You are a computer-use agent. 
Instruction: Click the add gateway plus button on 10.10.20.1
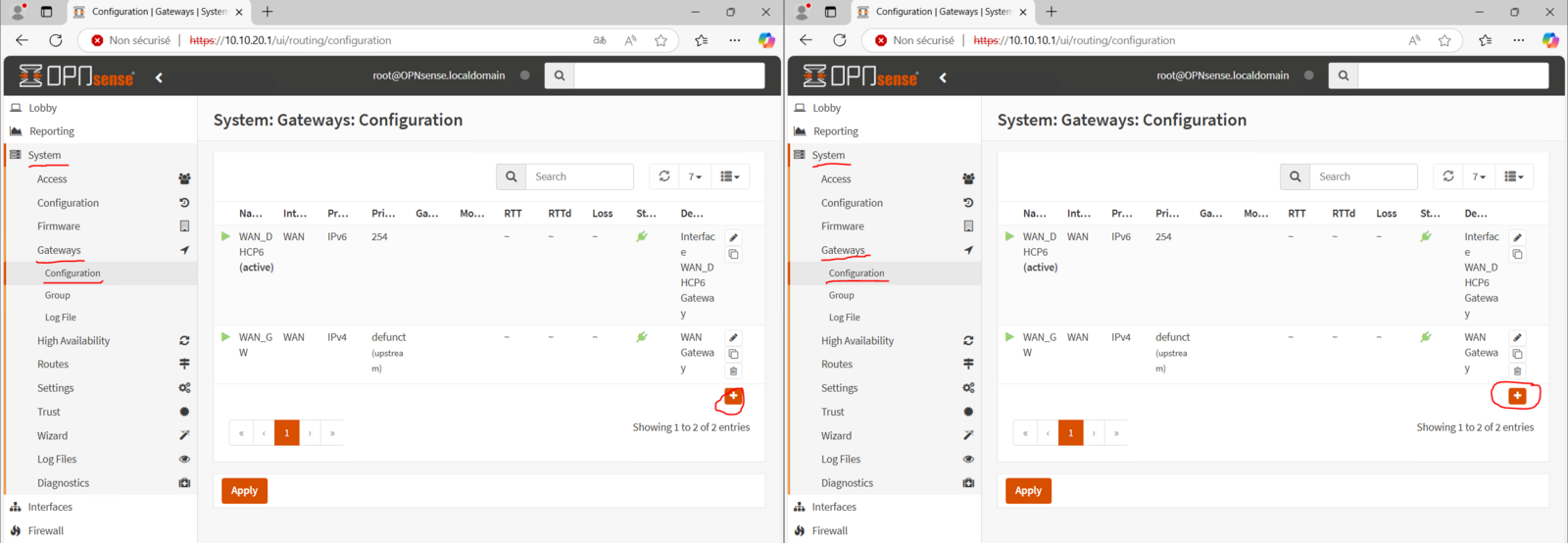point(733,396)
